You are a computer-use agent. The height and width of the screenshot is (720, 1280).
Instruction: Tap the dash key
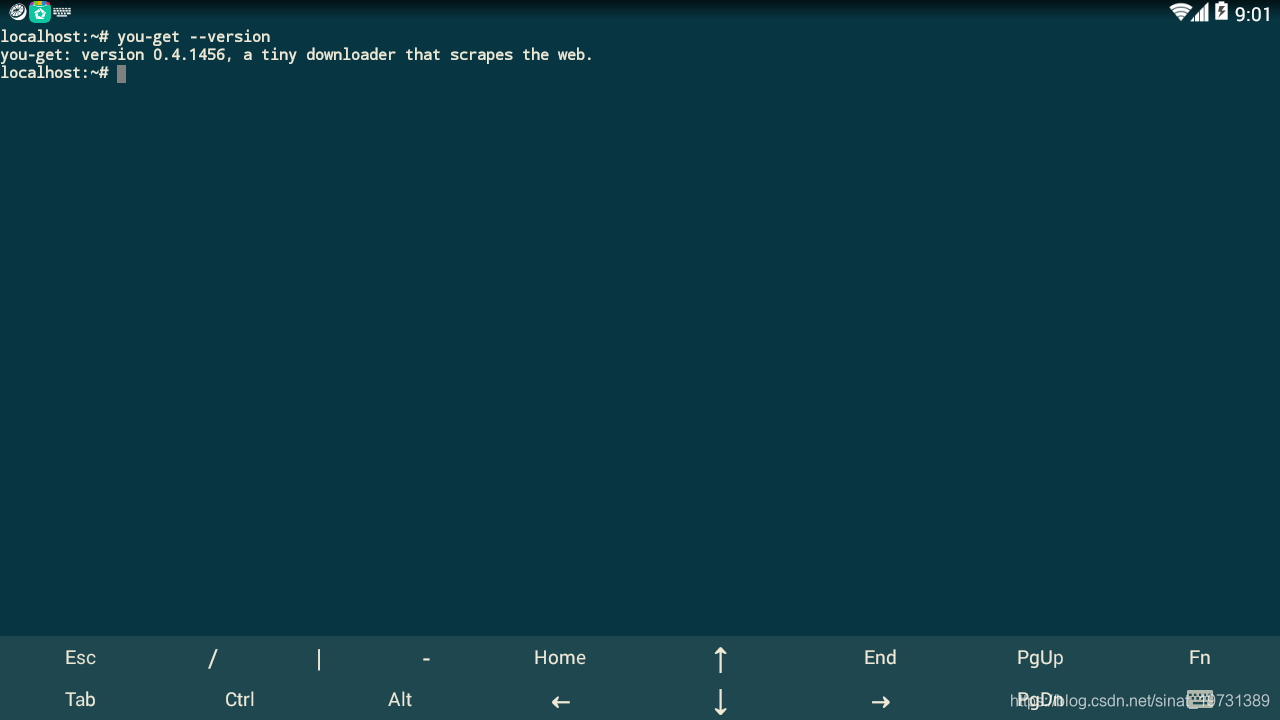(x=426, y=657)
